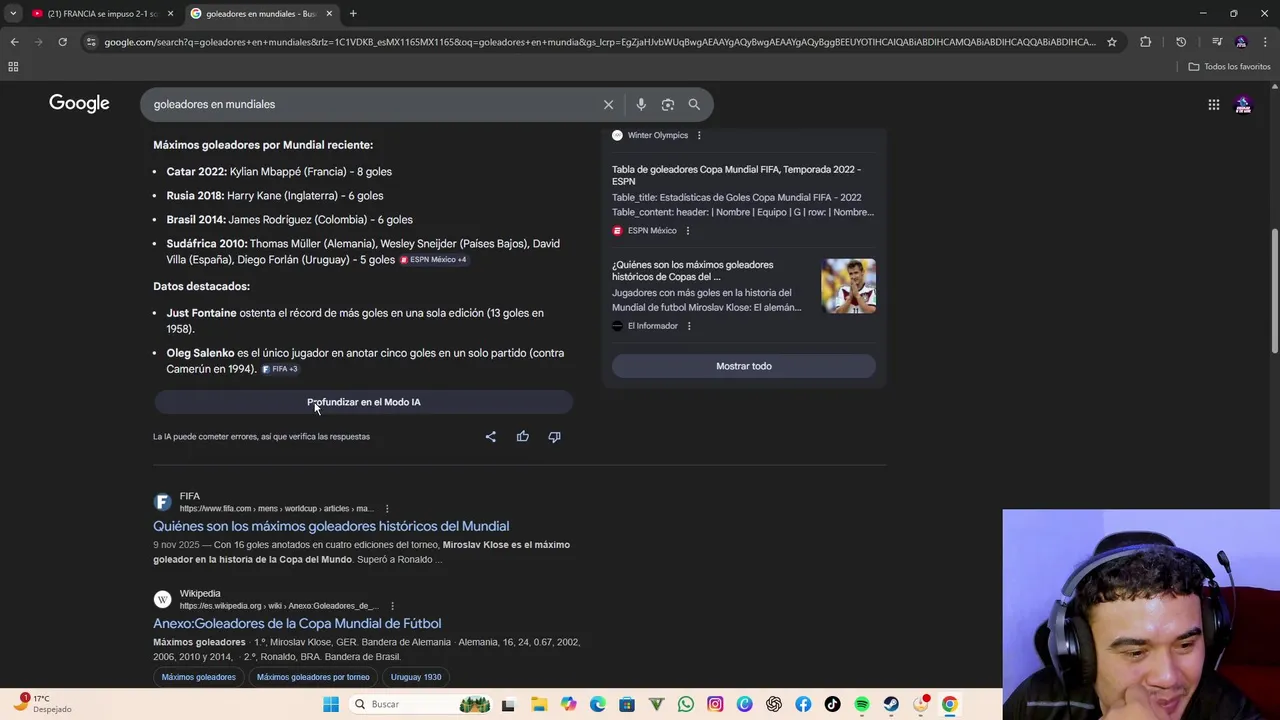This screenshot has width=1280, height=720.
Task: Select Uruguay 1930 chip
Action: point(416,677)
